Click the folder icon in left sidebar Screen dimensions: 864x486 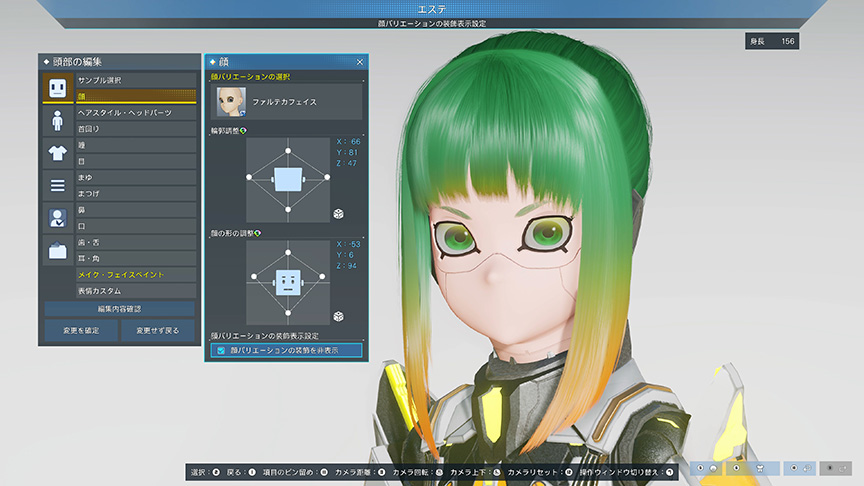click(57, 251)
